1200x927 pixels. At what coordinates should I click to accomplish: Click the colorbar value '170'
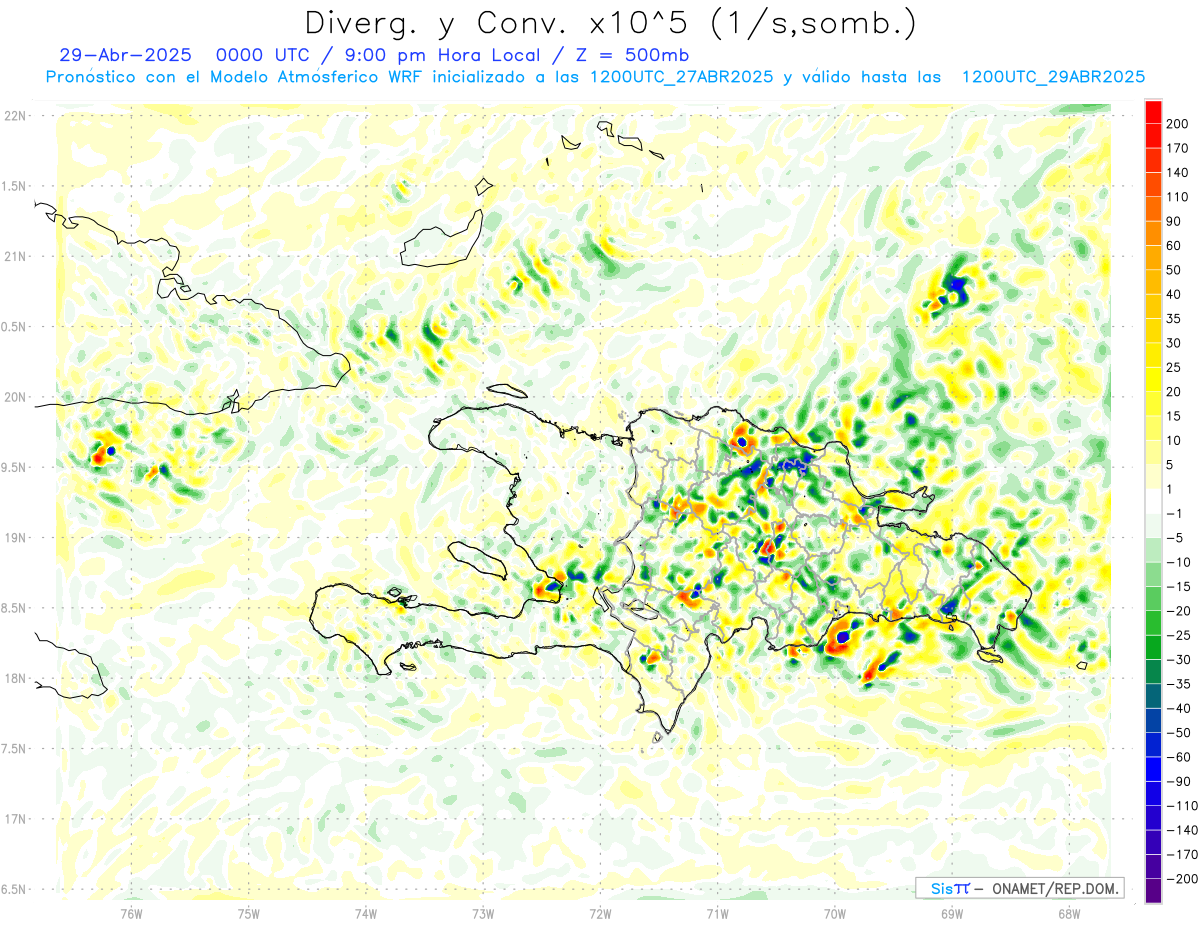pyautogui.click(x=1176, y=148)
